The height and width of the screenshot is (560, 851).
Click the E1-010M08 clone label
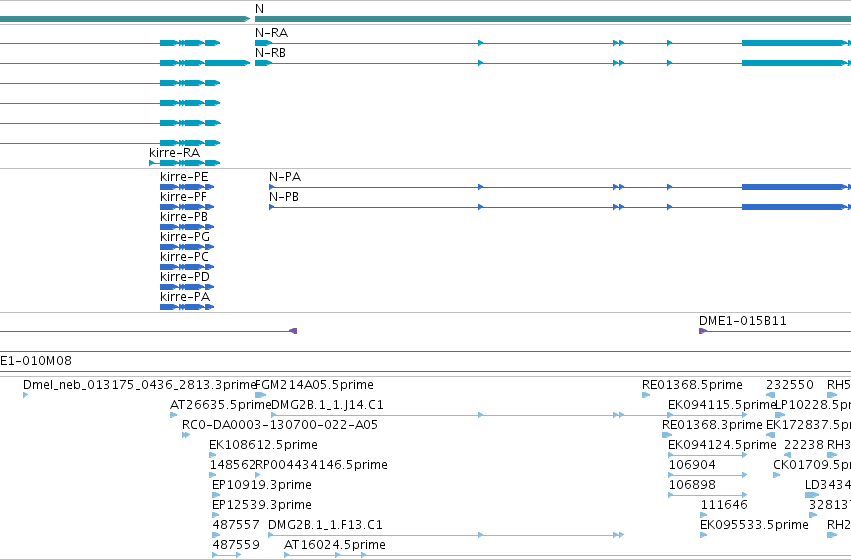coord(36,361)
